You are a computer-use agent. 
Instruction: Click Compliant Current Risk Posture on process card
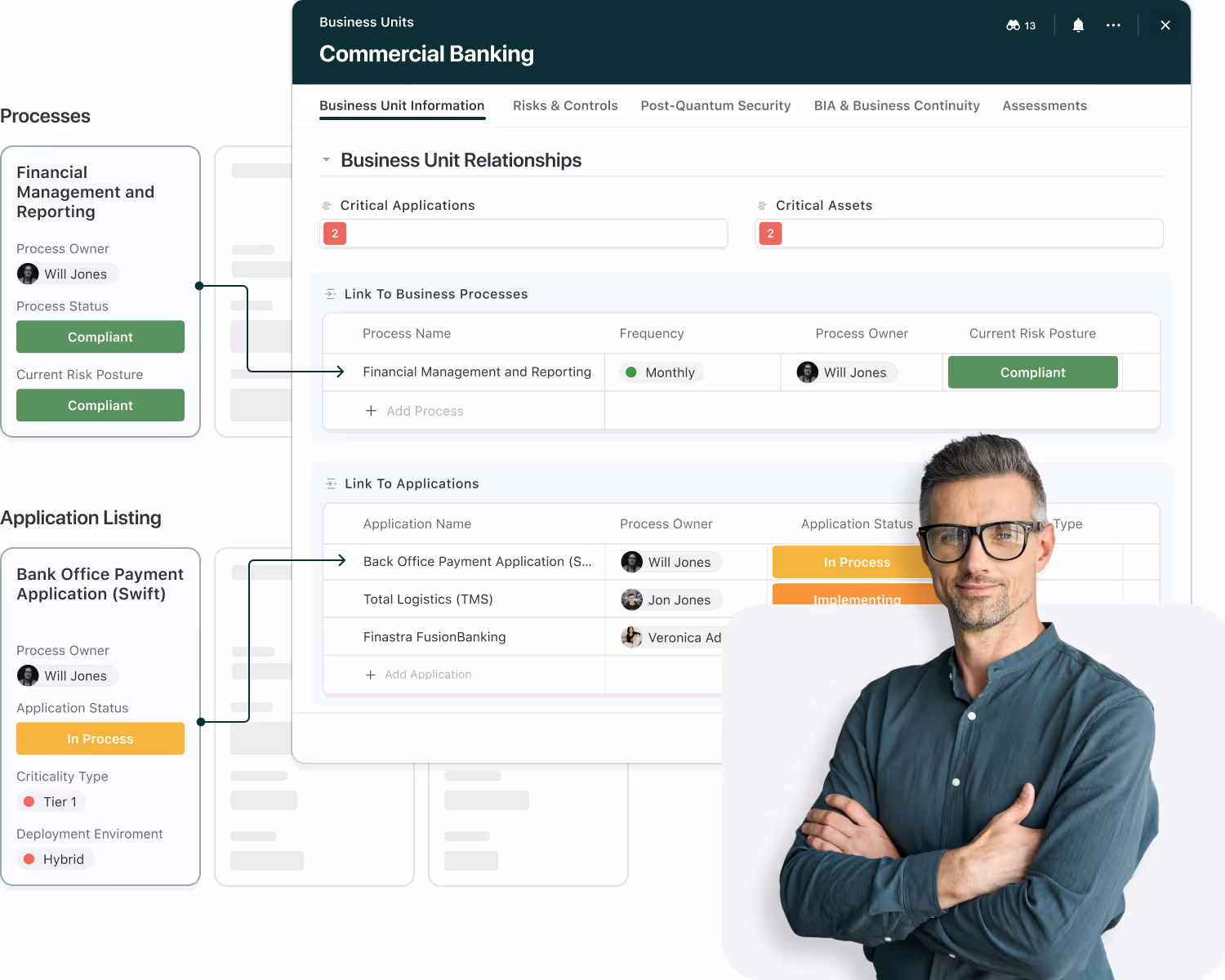100,405
